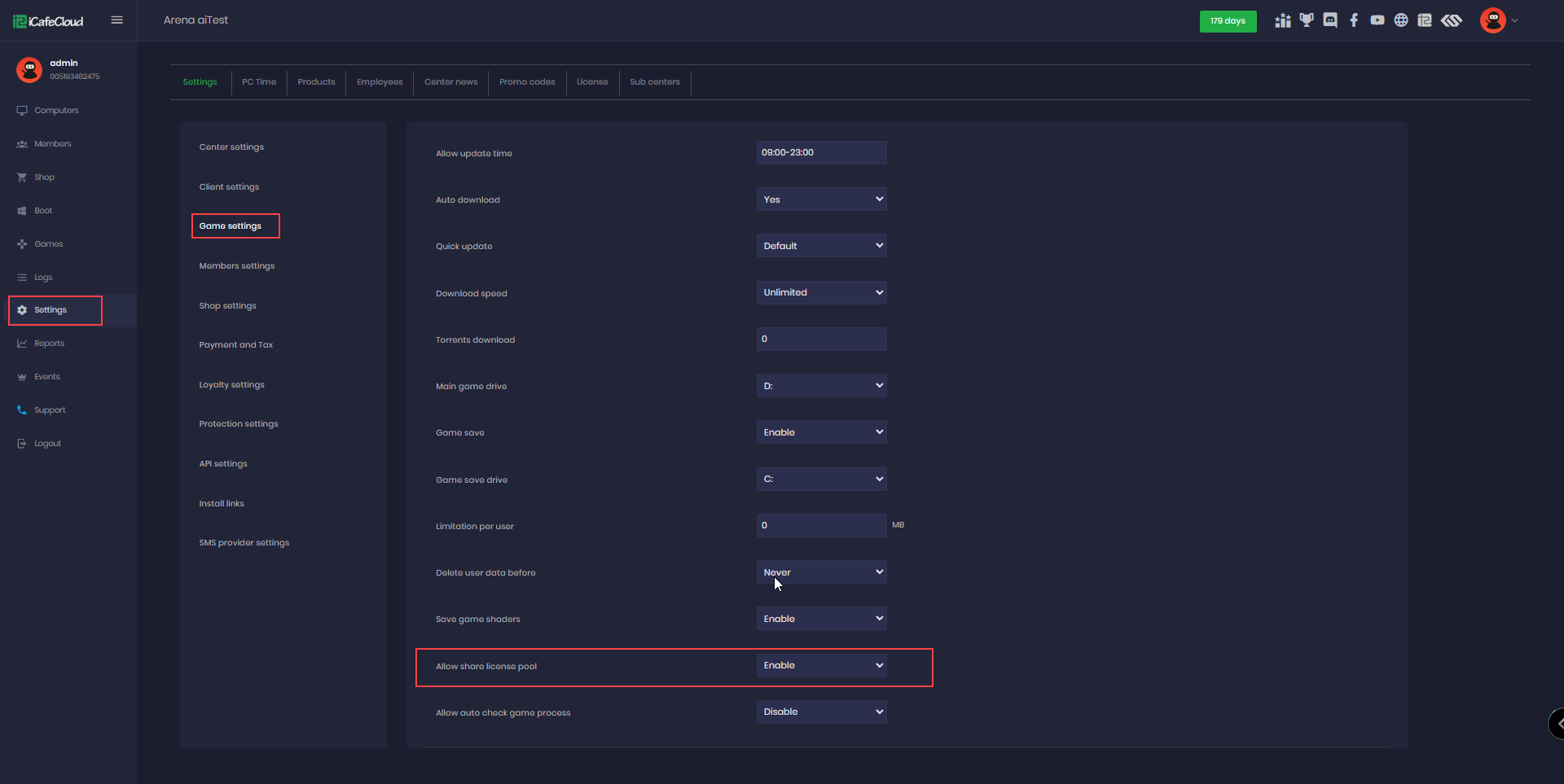The height and width of the screenshot is (784, 1564).
Task: Click the 179 days license button
Action: (1228, 21)
